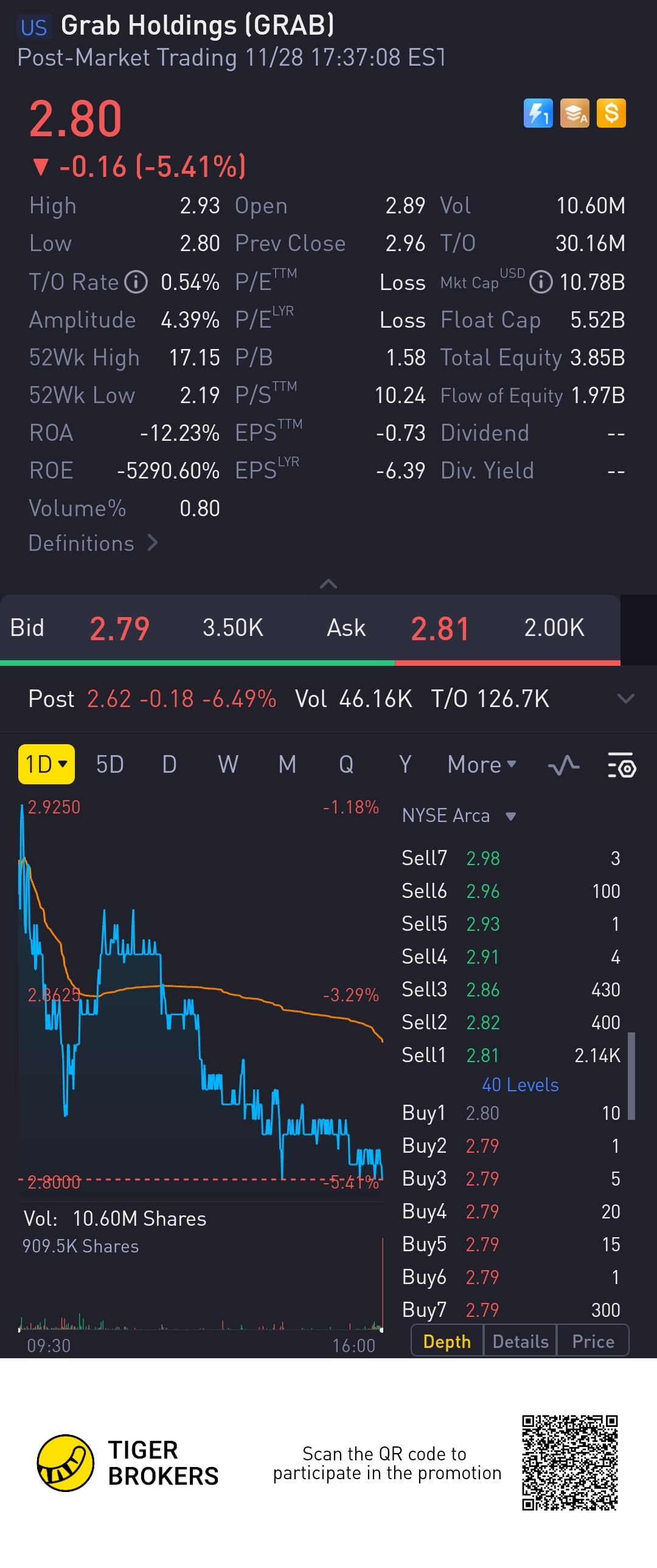Open T/O Rate info tooltip

(x=136, y=283)
